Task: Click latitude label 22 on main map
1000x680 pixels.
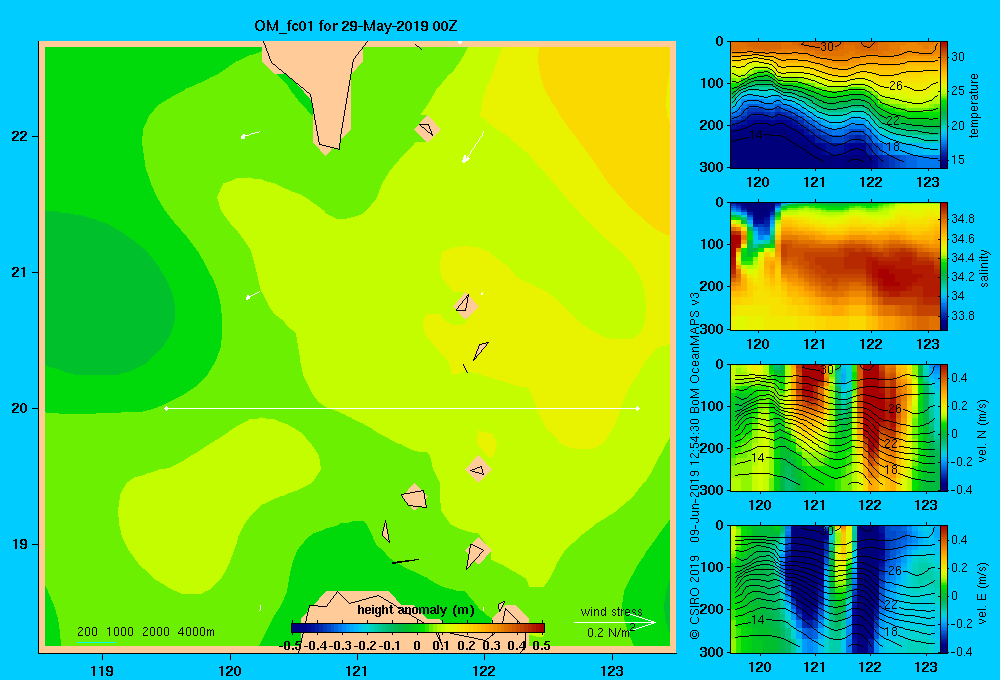Action: 19,136
